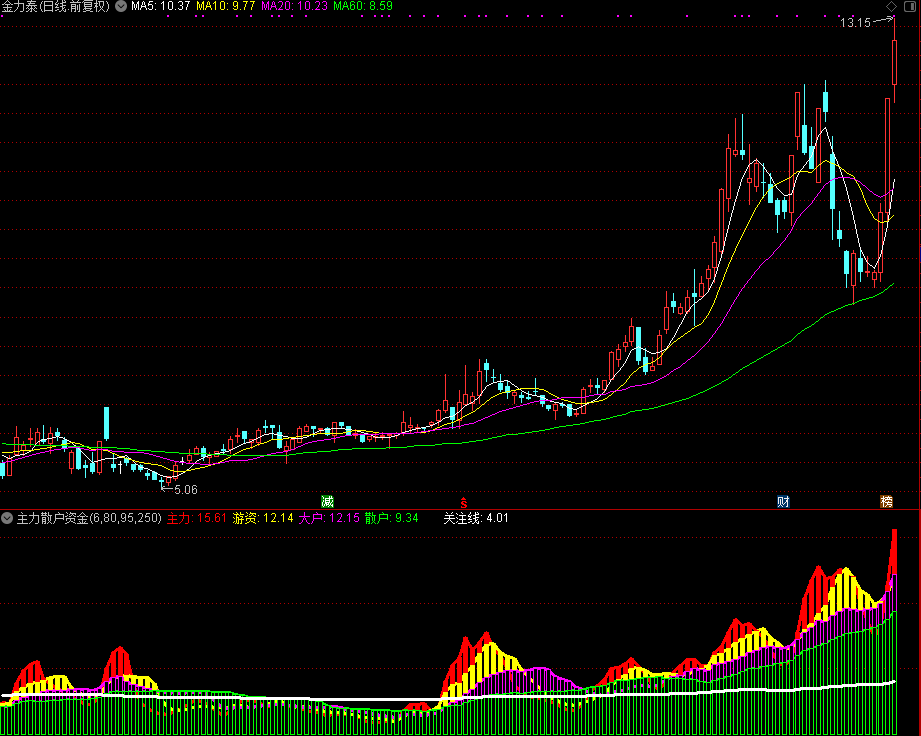Expand the 主力散户资金 indicator dropdown
921x736 pixels.
tap(7, 518)
